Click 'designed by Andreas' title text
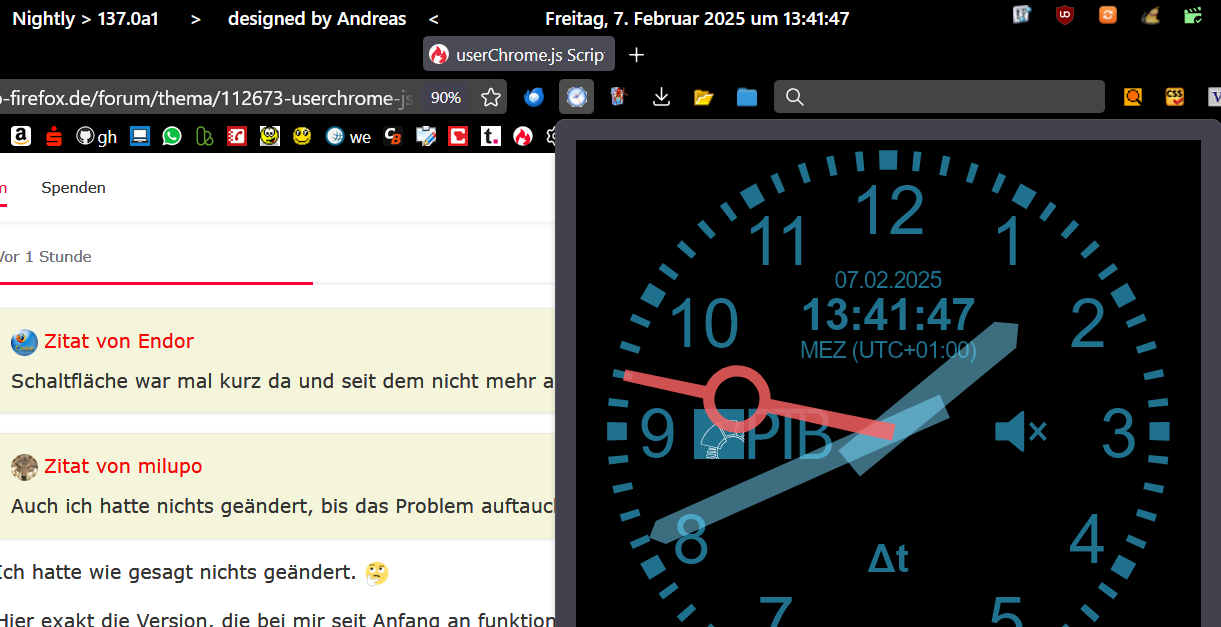 pyautogui.click(x=317, y=18)
